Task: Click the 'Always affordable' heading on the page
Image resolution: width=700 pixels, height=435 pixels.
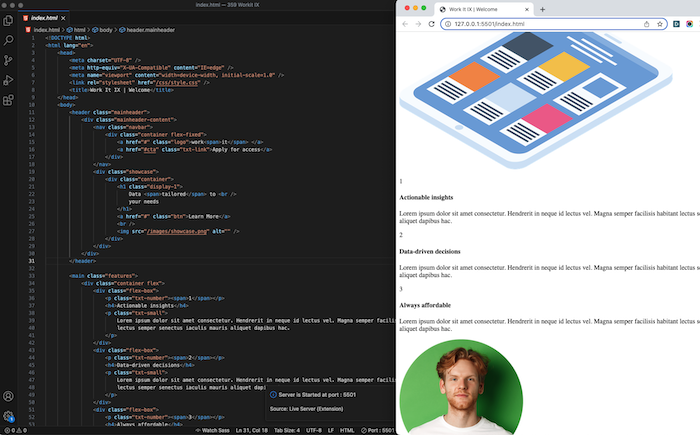Action: 425,305
